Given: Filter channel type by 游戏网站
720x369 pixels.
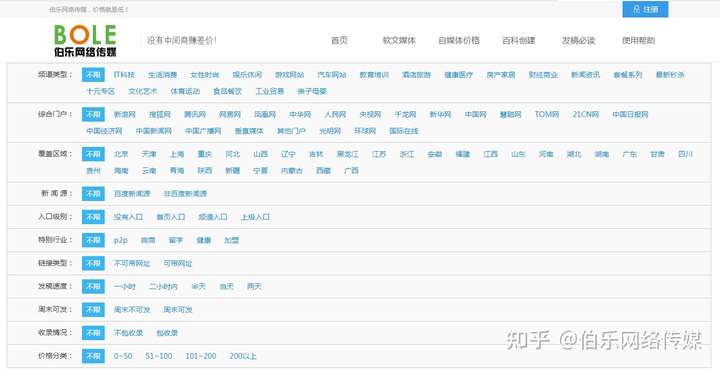Looking at the screenshot, I should coord(289,75).
